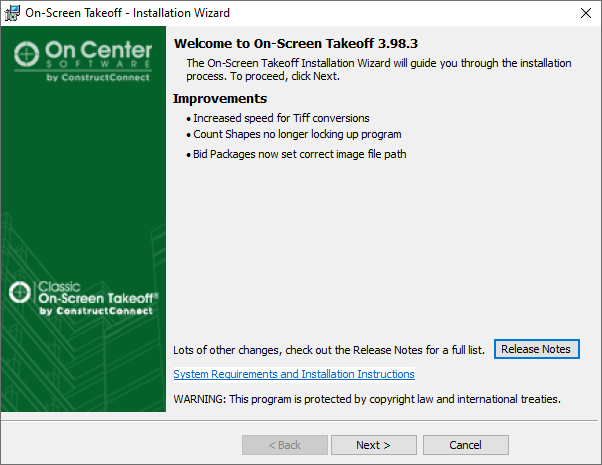Click the On Center Software logo
Image resolution: width=602 pixels, height=465 pixels.
tap(83, 61)
